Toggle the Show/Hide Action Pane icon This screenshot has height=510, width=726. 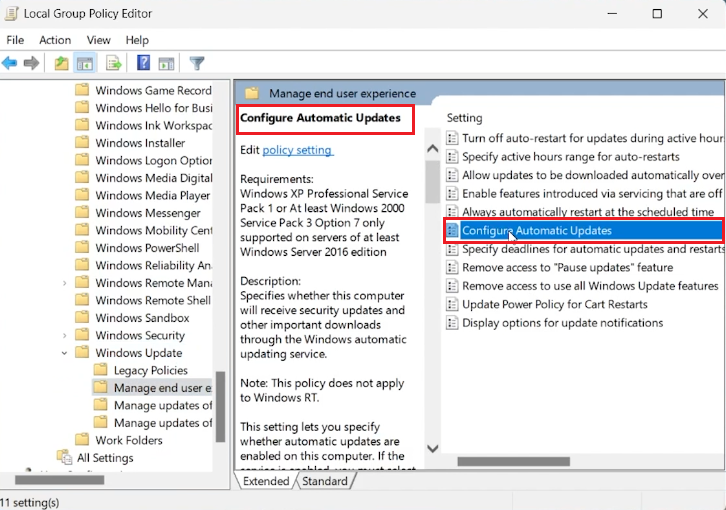[x=166, y=63]
